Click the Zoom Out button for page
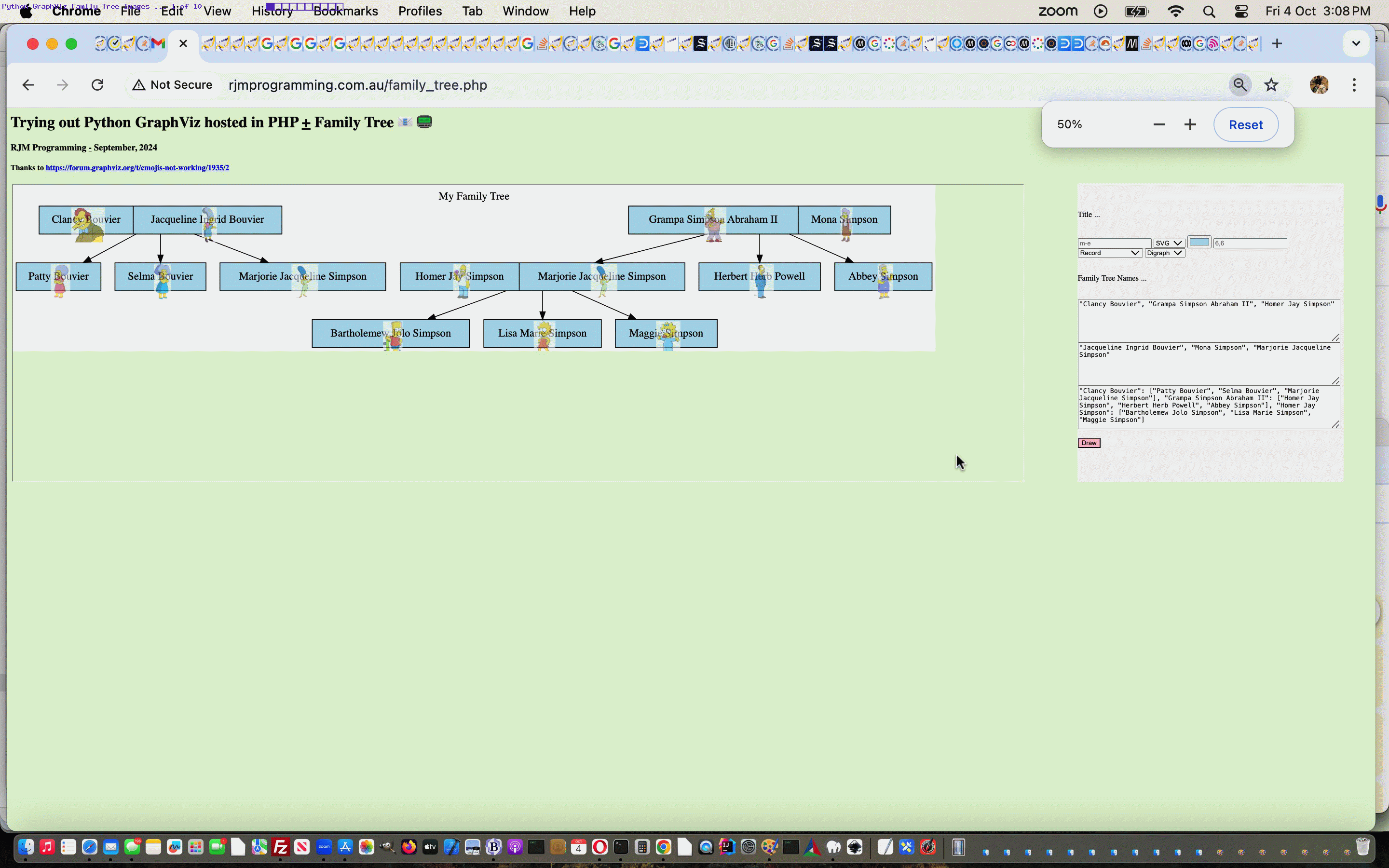Screen dimensions: 1389x868 click(x=1158, y=124)
